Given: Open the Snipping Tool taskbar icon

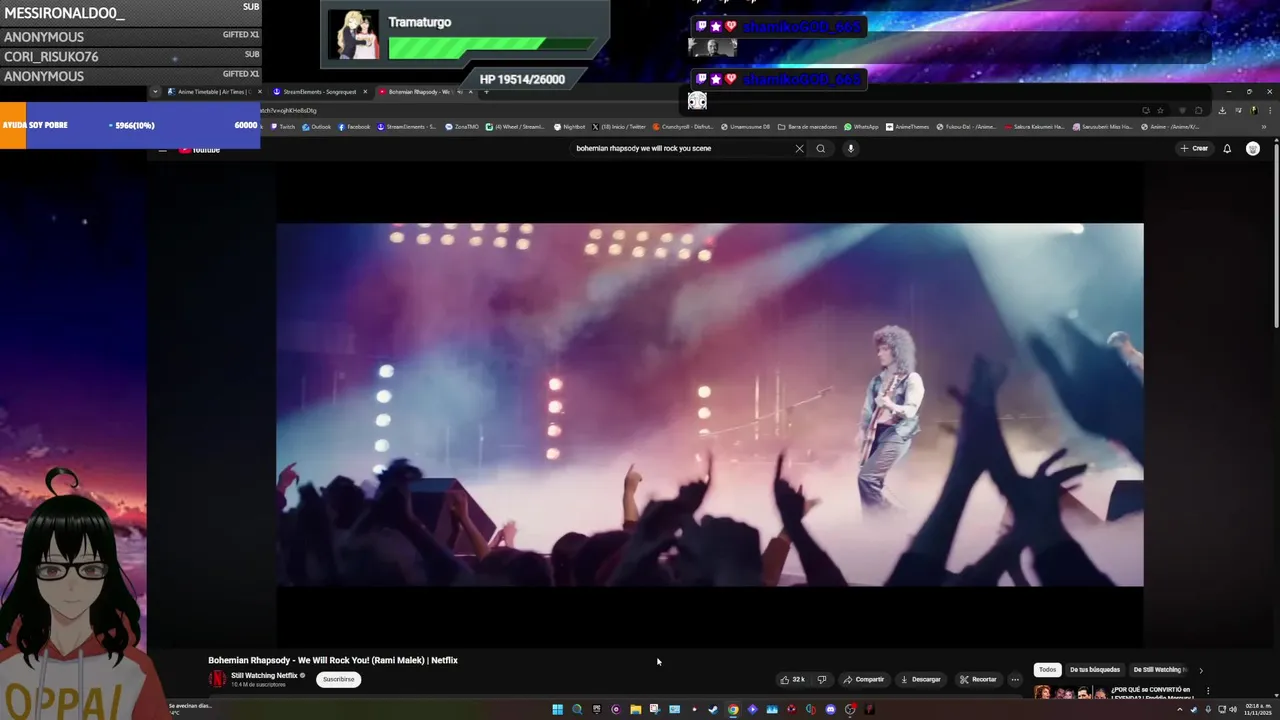Looking at the screenshot, I should coord(655,710).
